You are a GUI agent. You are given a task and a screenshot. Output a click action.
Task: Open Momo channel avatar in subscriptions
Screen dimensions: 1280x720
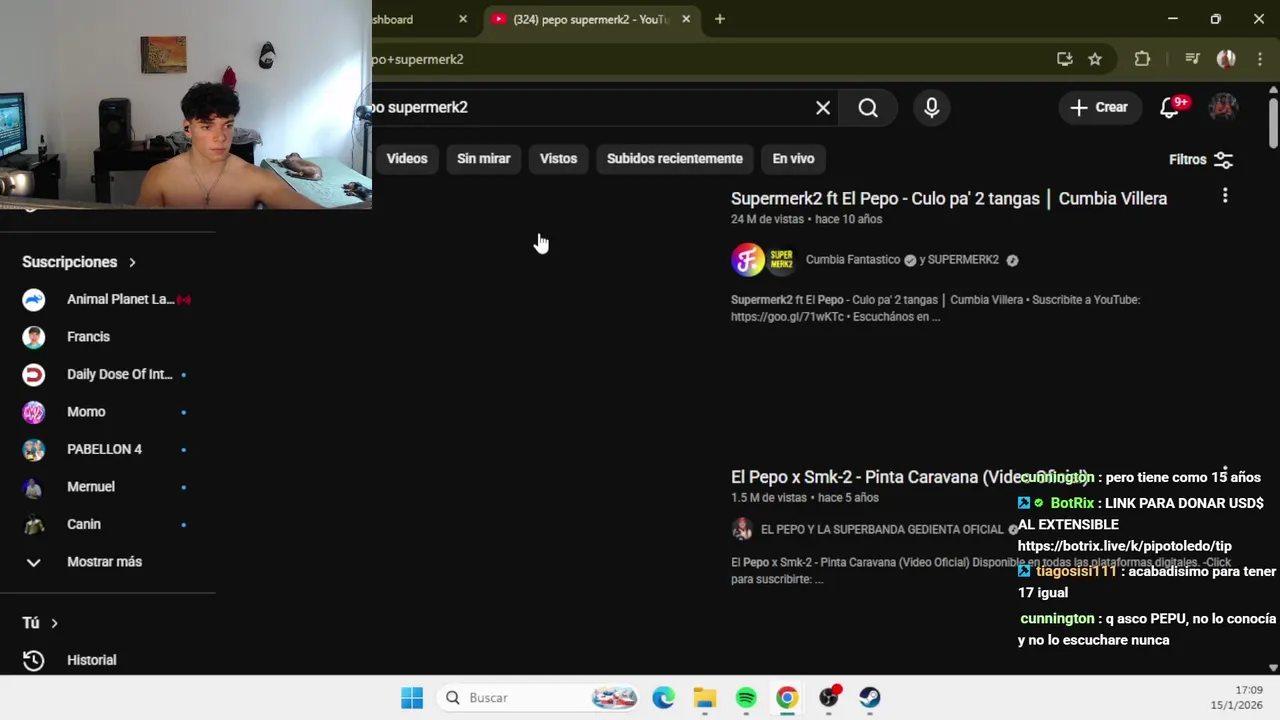[x=34, y=412]
